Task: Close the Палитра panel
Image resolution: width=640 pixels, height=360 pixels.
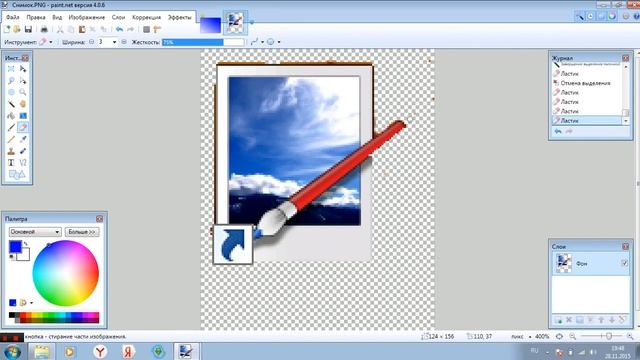Action: click(99, 219)
